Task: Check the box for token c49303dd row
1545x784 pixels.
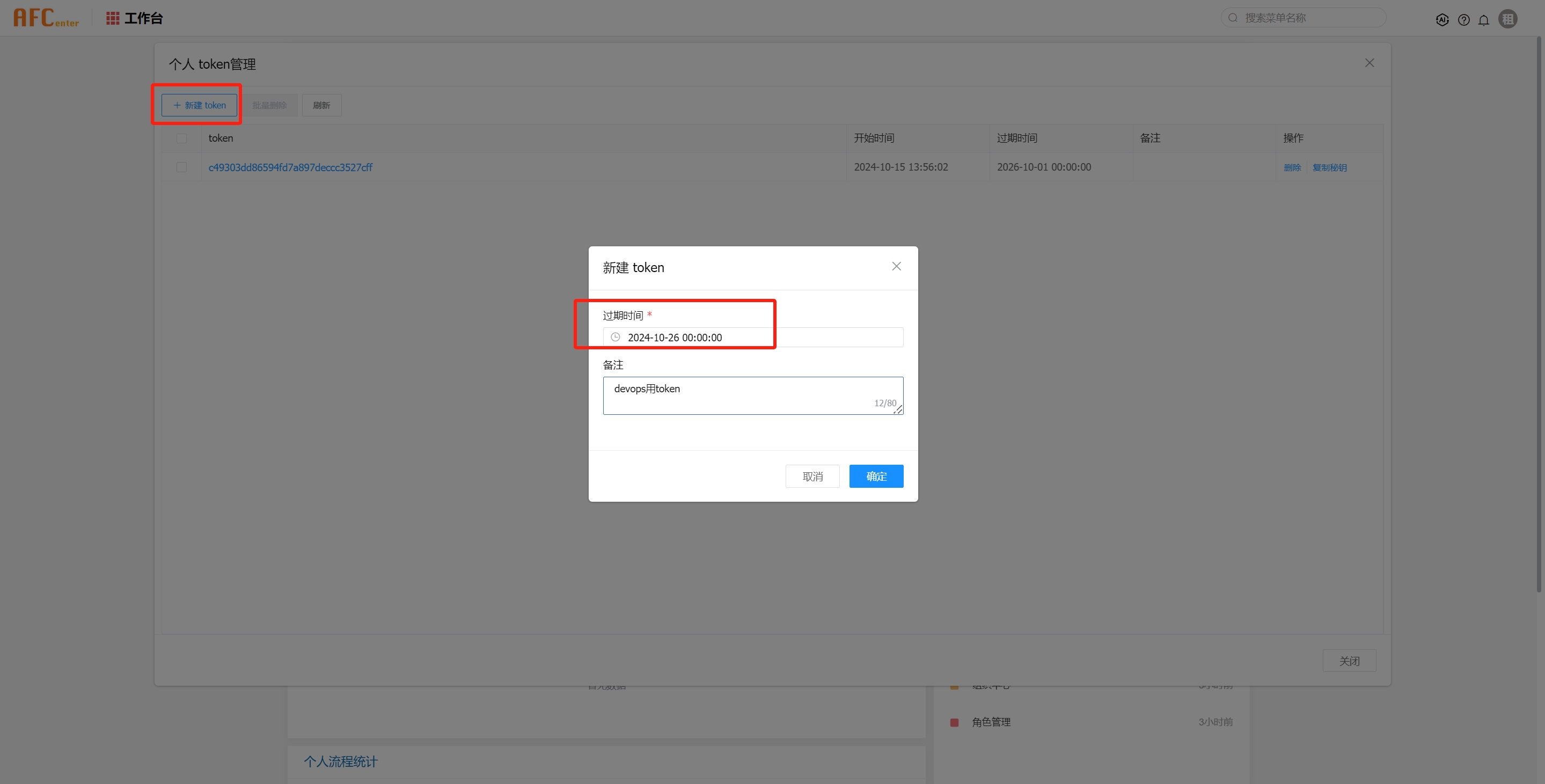Action: click(182, 167)
